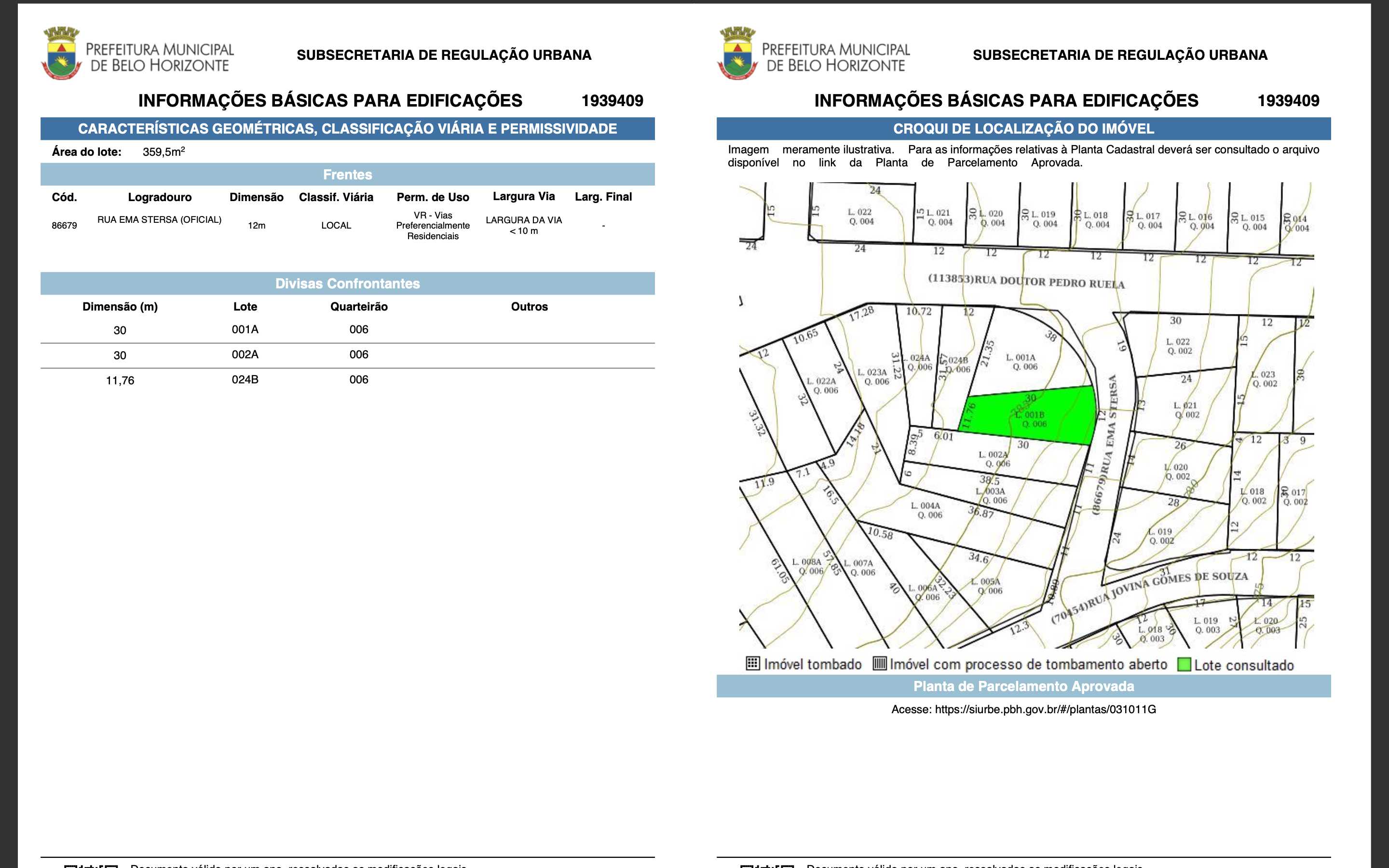Screen dimensions: 1389x868
Task: Click 'SUBSECRETARIA DE REGULAÇÃO URBANA' heading on the Croqui page
Action: pos(1120,55)
